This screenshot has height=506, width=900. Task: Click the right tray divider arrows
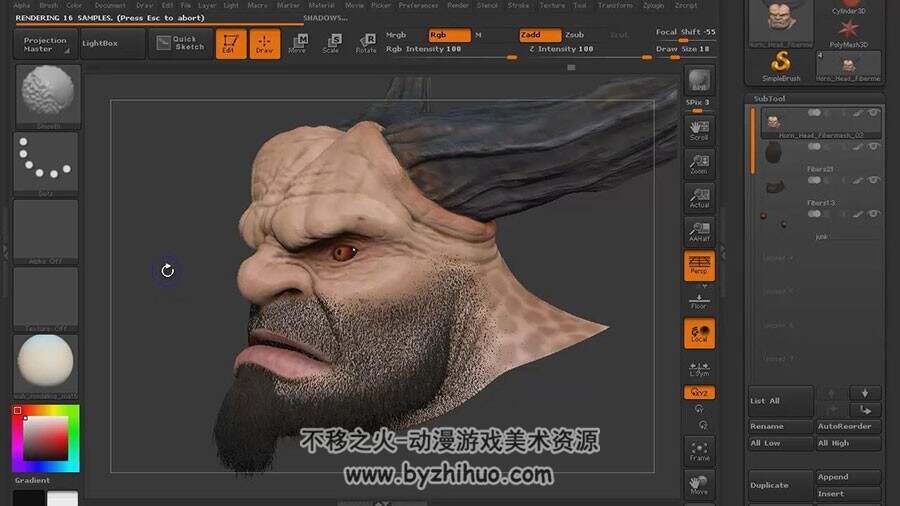coord(723,251)
